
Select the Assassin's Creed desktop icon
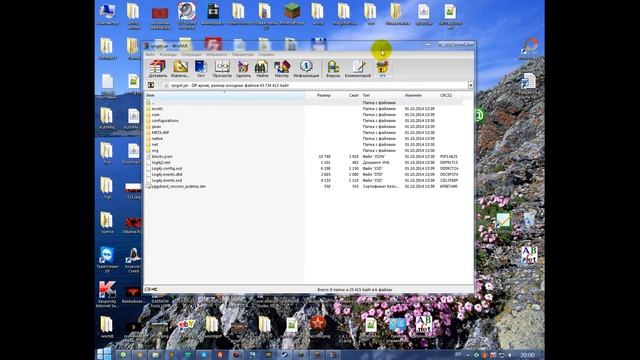tap(133, 260)
